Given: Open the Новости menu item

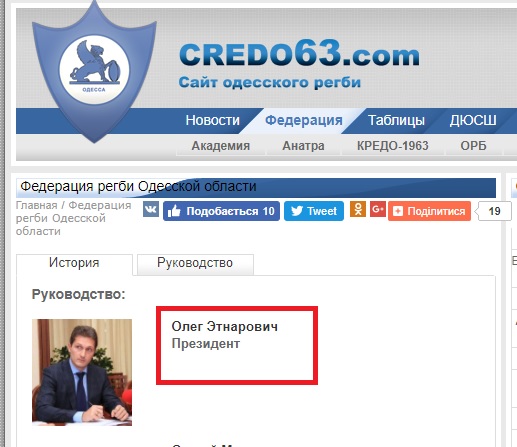Looking at the screenshot, I should pos(213,120).
